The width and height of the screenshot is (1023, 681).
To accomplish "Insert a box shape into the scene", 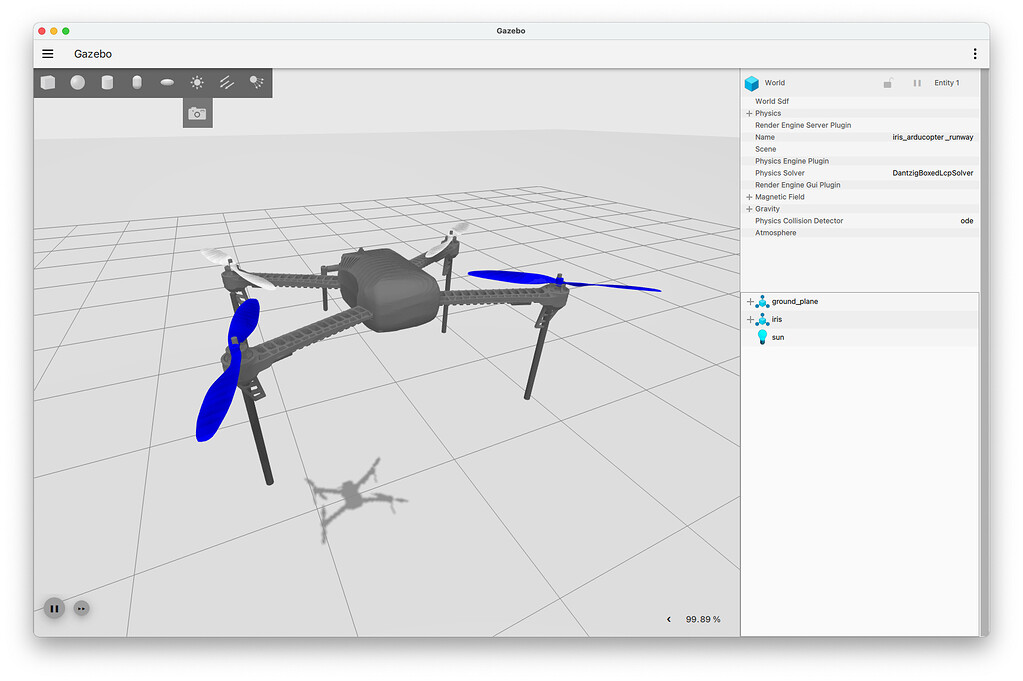I will 47,82.
